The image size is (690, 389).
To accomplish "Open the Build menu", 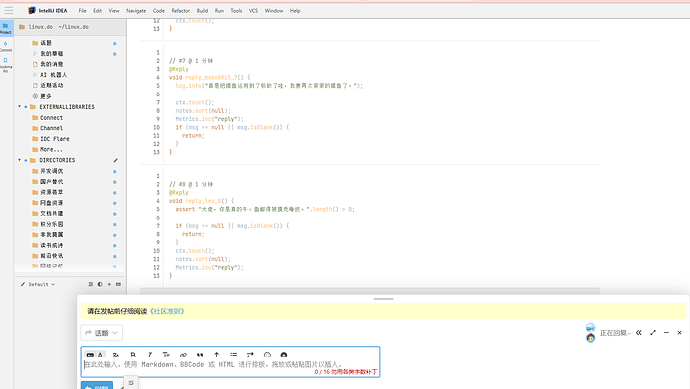I will coord(202,11).
